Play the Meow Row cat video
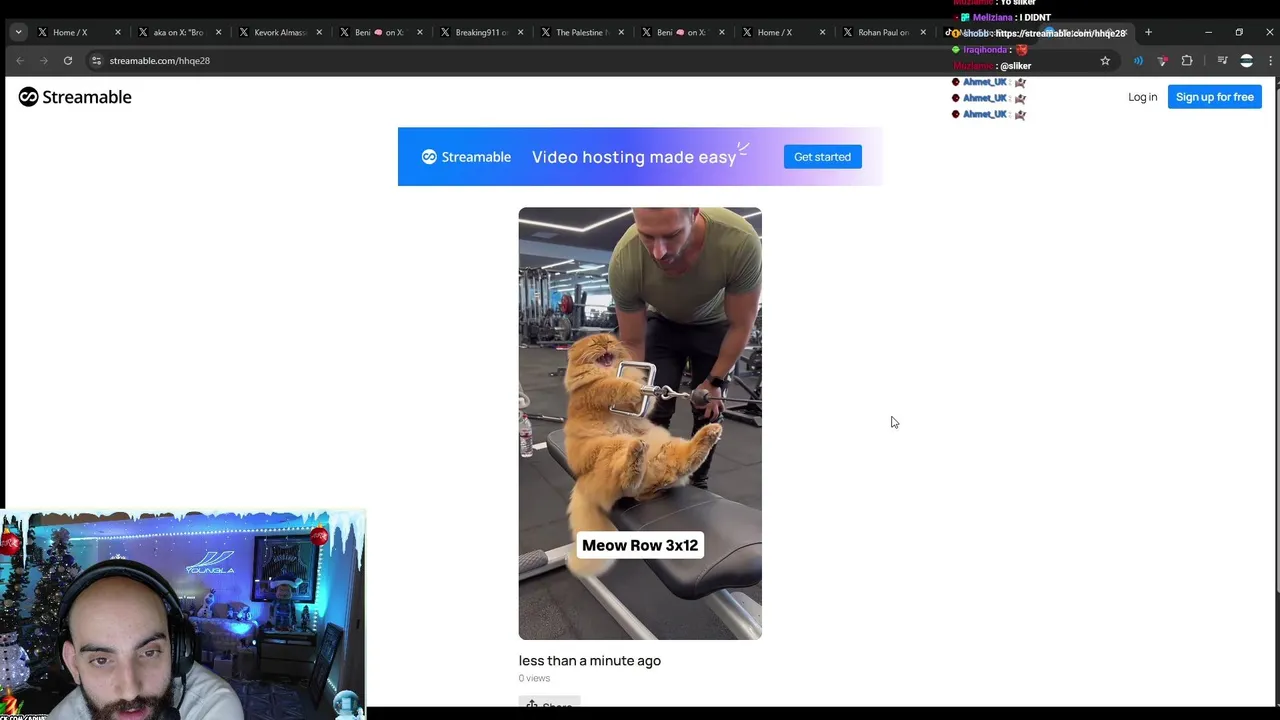1280x720 pixels. tap(640, 423)
